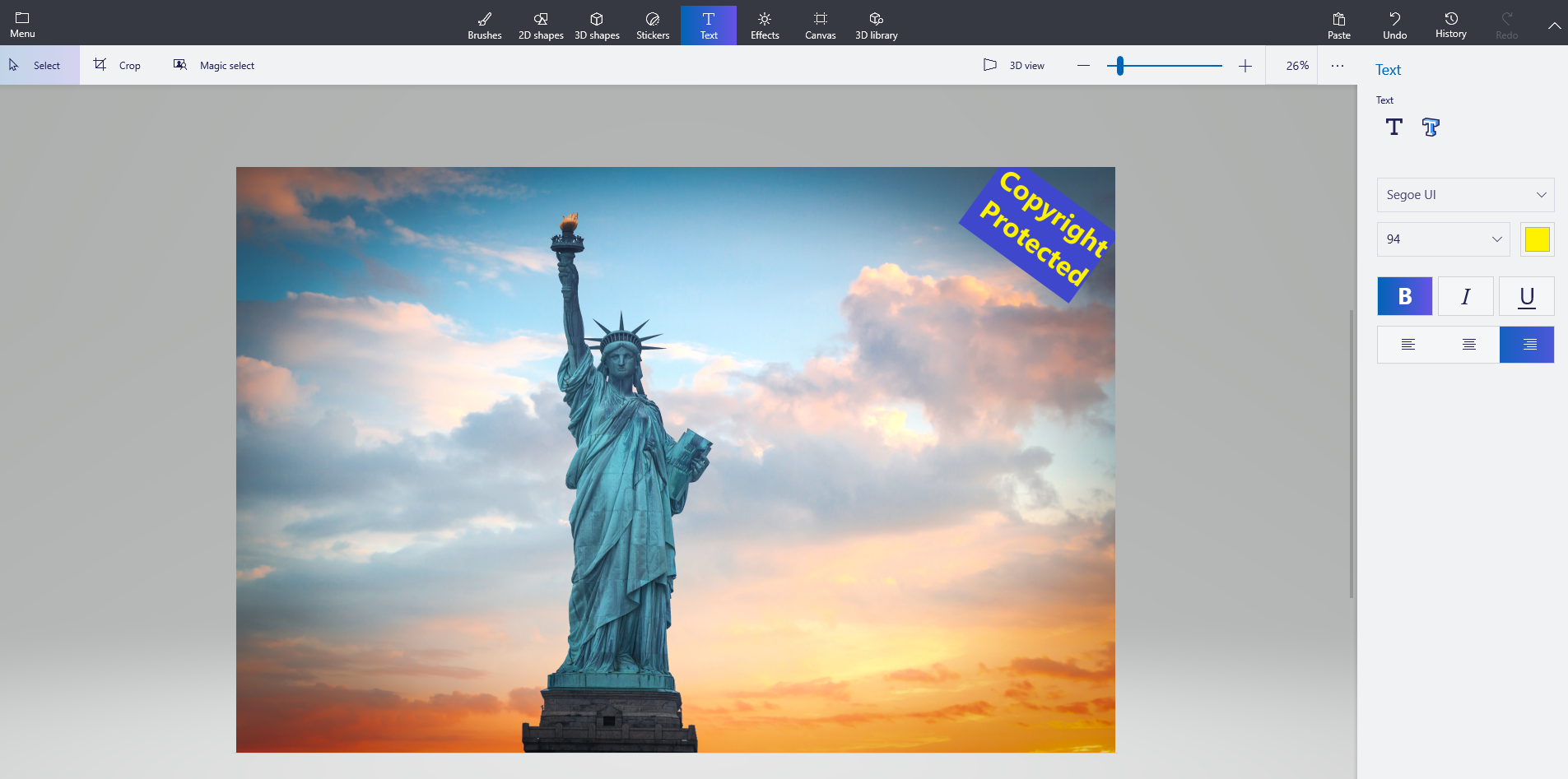Open the Canvas tab
This screenshot has width=1568, height=779.
(821, 26)
